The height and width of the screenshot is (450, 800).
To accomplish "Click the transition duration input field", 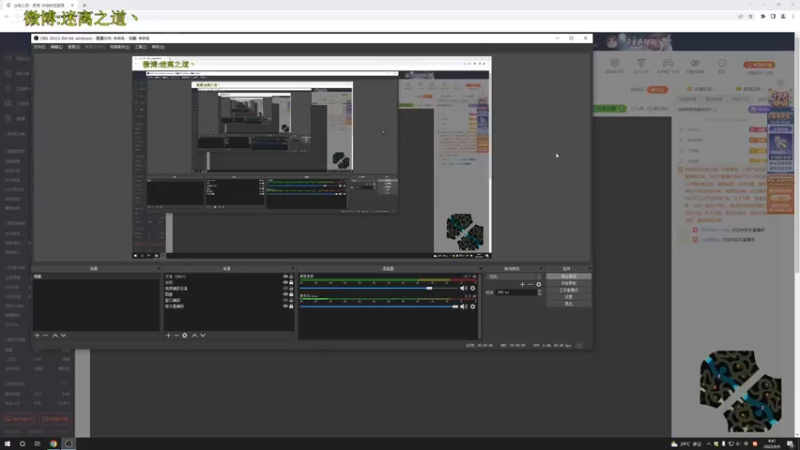I will point(516,292).
